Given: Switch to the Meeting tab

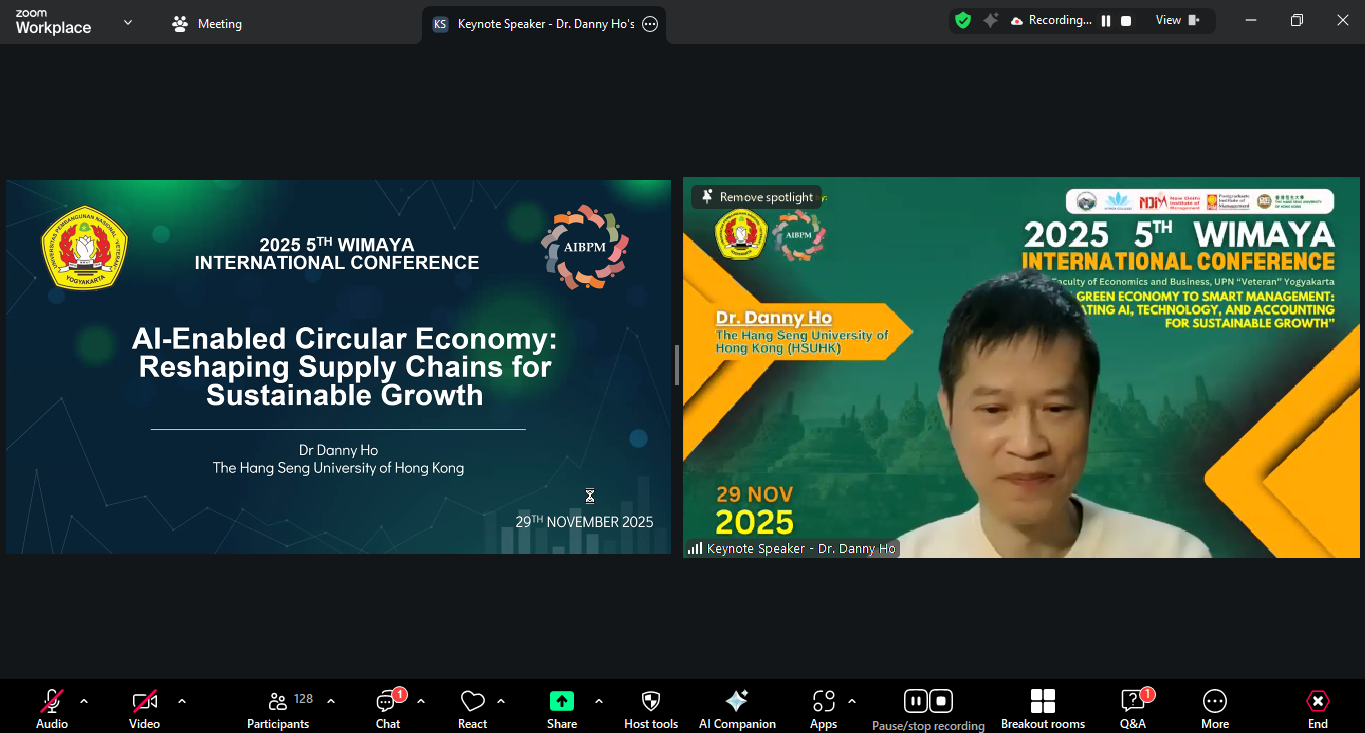Looking at the screenshot, I should [207, 24].
